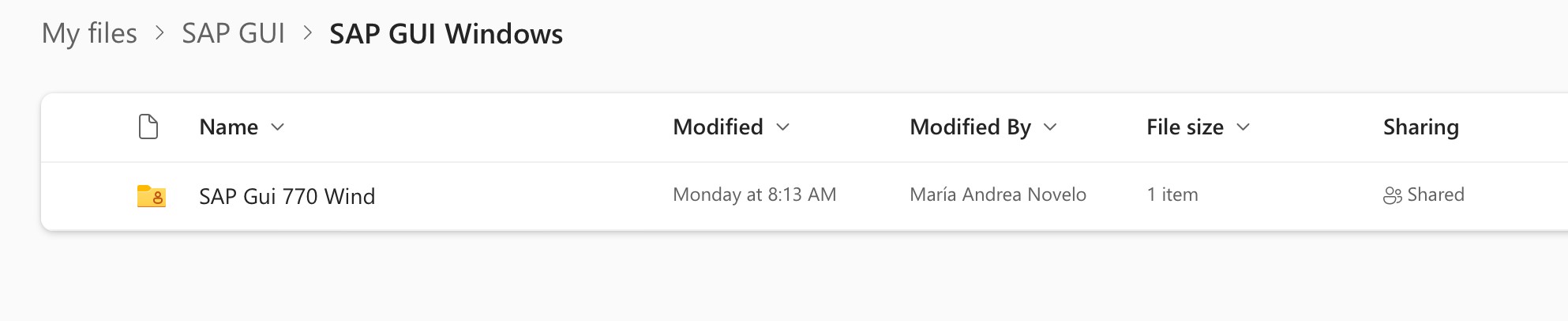Click the Sharing column header
Viewport: 1568px width, 321px height.
1420,127
